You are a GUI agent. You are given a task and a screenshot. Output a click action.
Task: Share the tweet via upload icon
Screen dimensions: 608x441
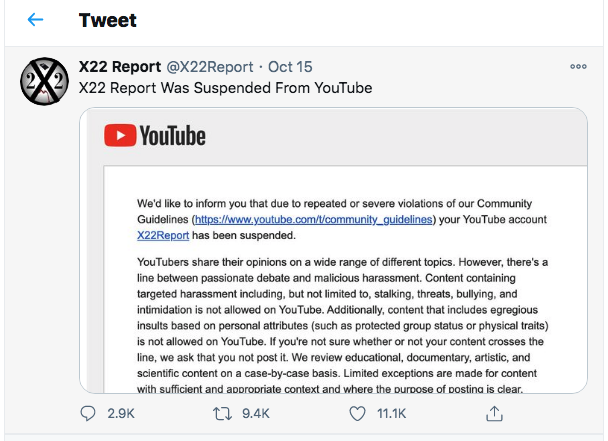[494, 413]
